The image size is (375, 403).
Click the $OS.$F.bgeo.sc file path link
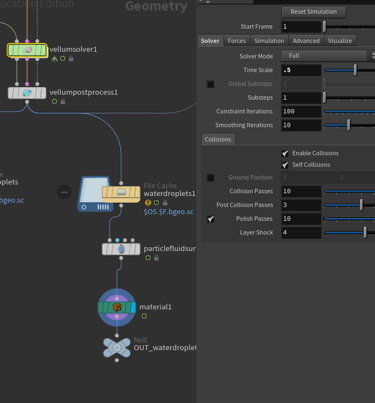(169, 212)
